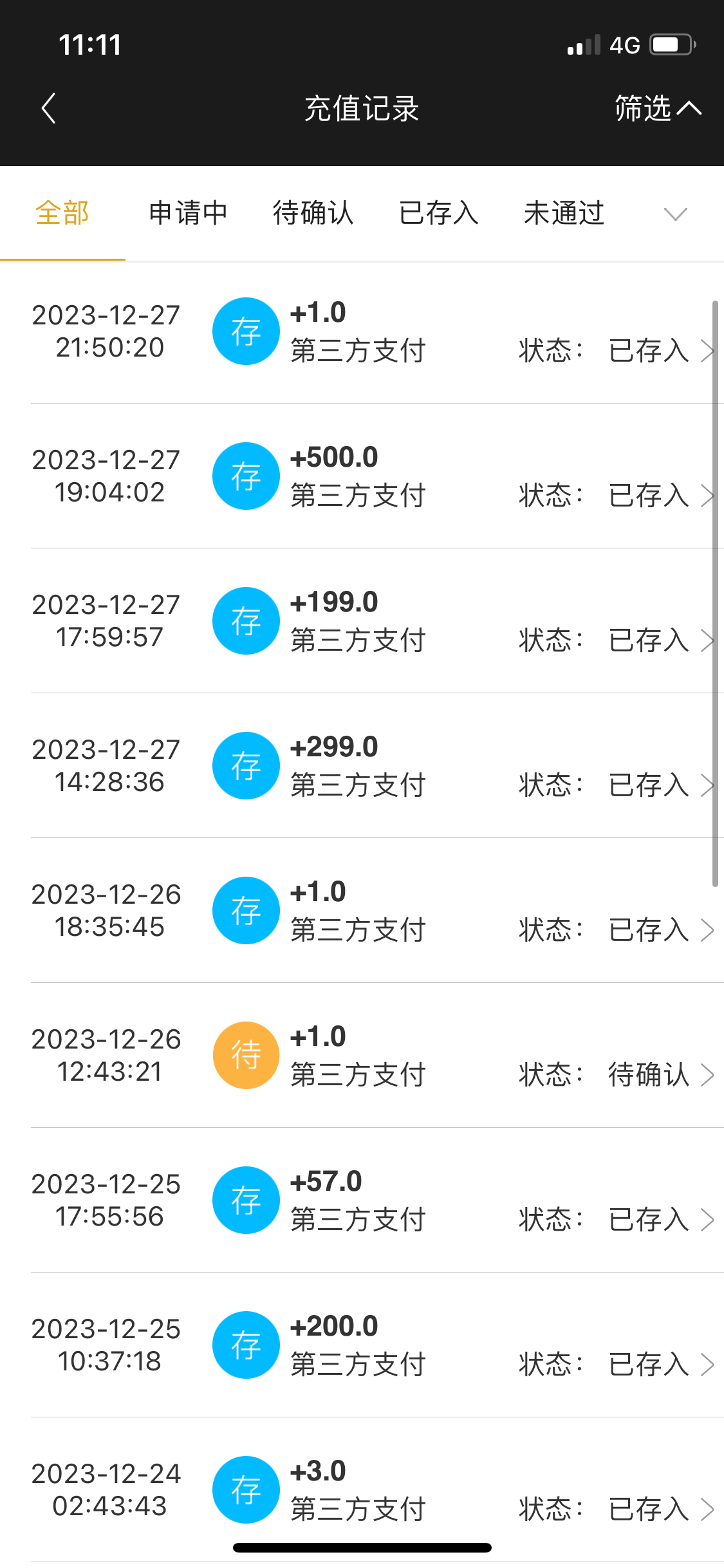Tap blue 存 icon for +299.0 deposit
The image size is (724, 1568).
pyautogui.click(x=246, y=766)
